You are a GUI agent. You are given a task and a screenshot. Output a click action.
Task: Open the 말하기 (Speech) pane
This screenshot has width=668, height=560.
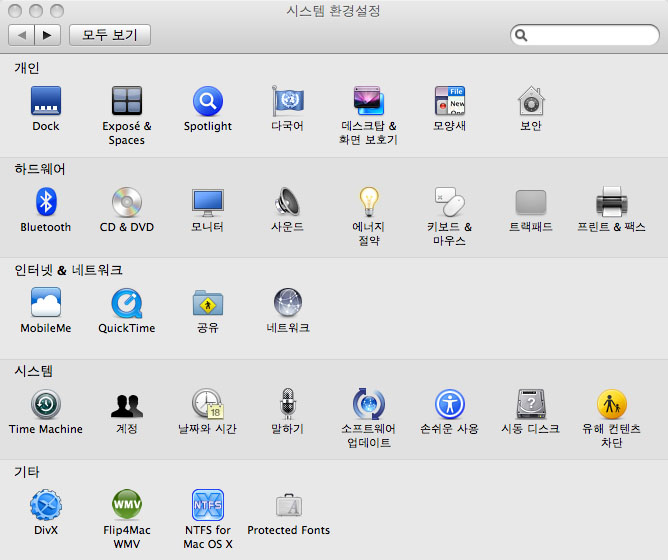pos(288,404)
